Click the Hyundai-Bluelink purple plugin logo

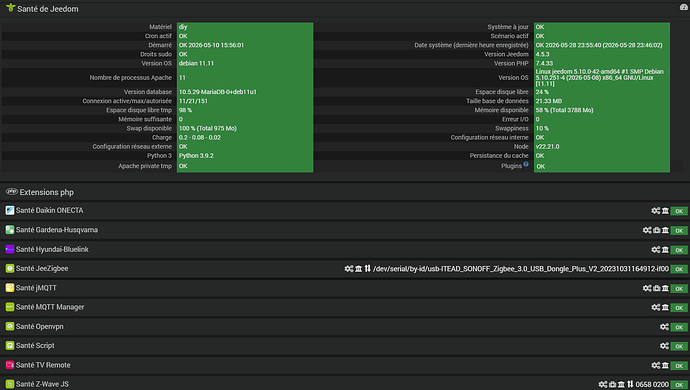point(10,249)
